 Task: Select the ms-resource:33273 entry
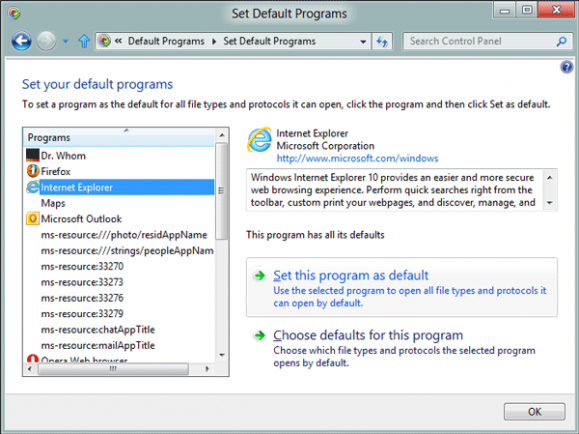coord(82,282)
